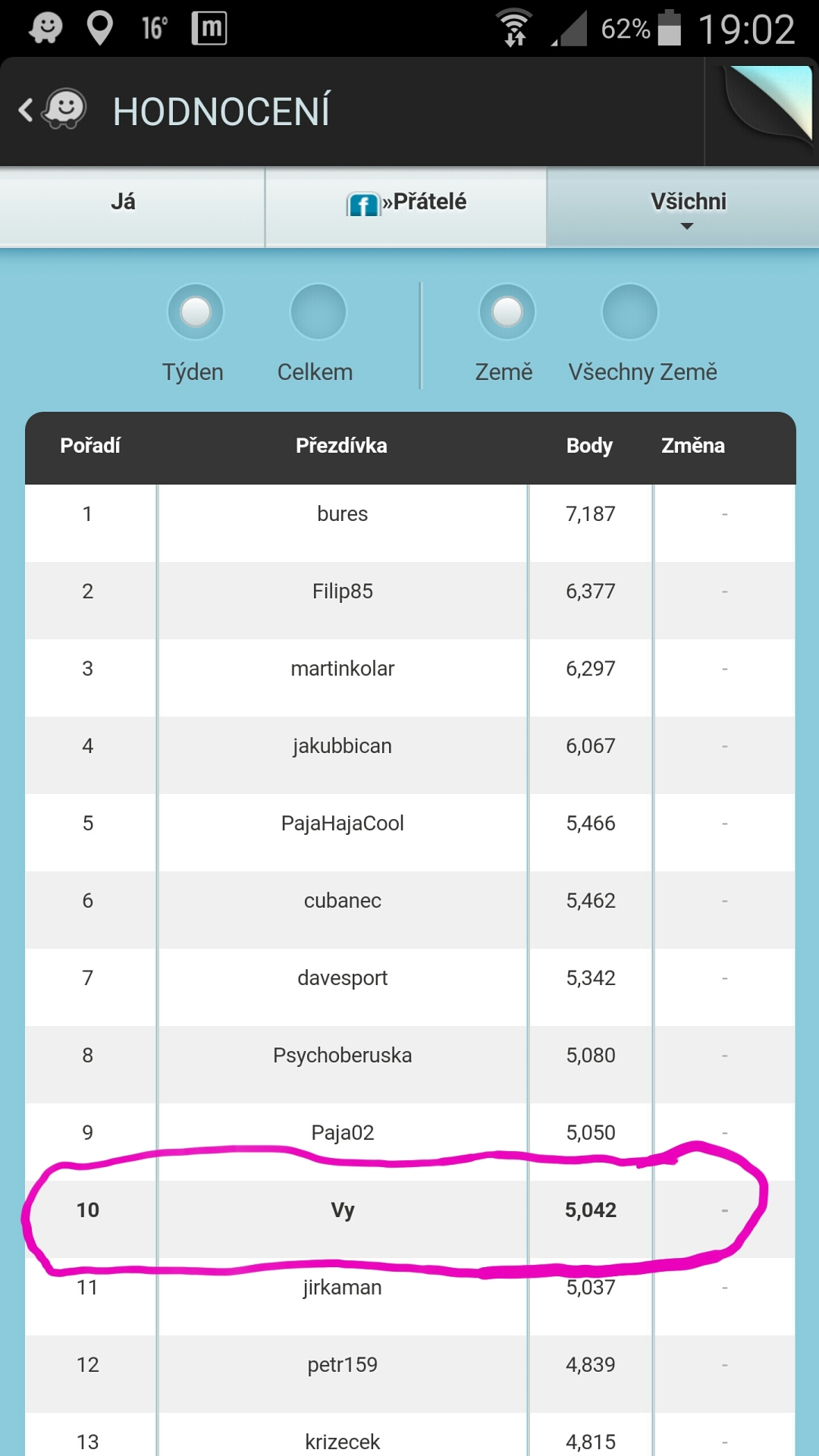Tap the location pin status icon

[x=99, y=29]
